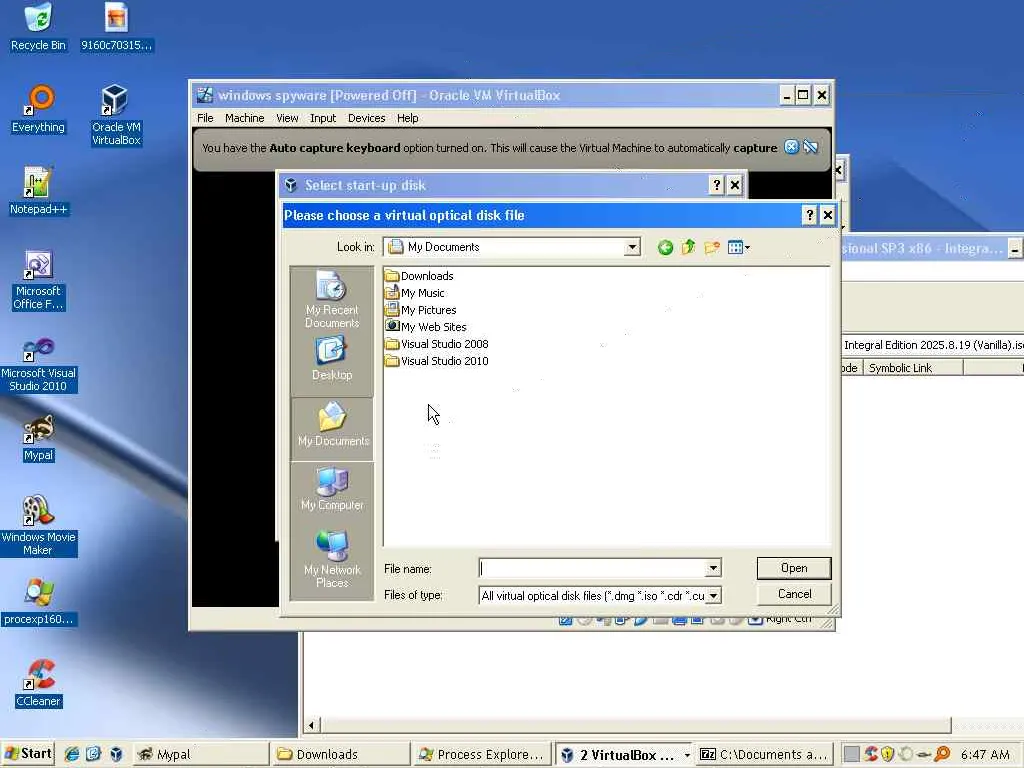
Task: Open My Recent Documents in places bar
Action: tap(332, 300)
